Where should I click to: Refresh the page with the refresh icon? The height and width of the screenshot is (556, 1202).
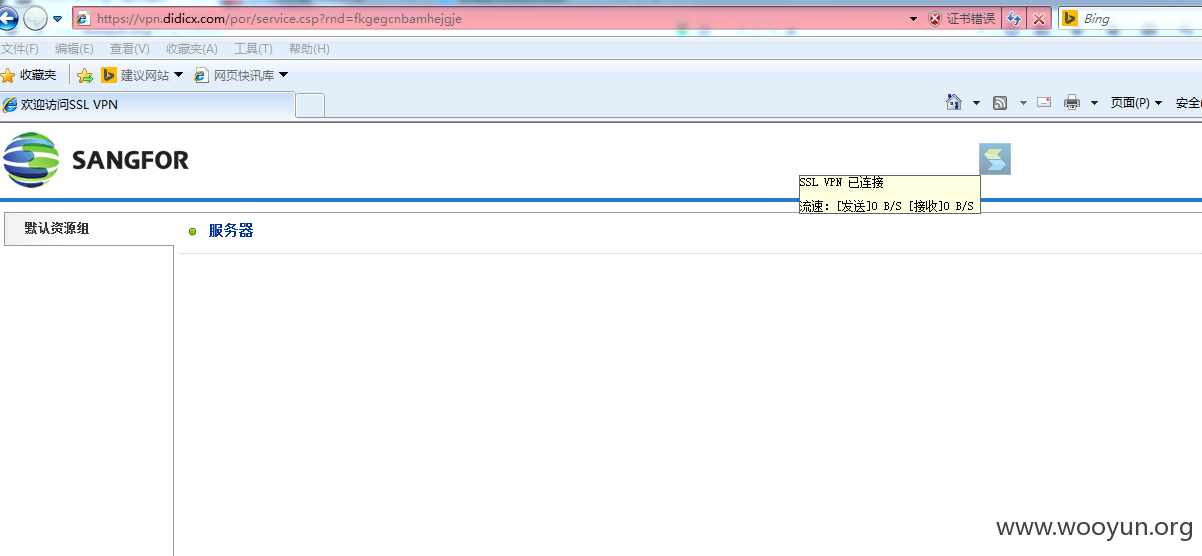pyautogui.click(x=1014, y=19)
